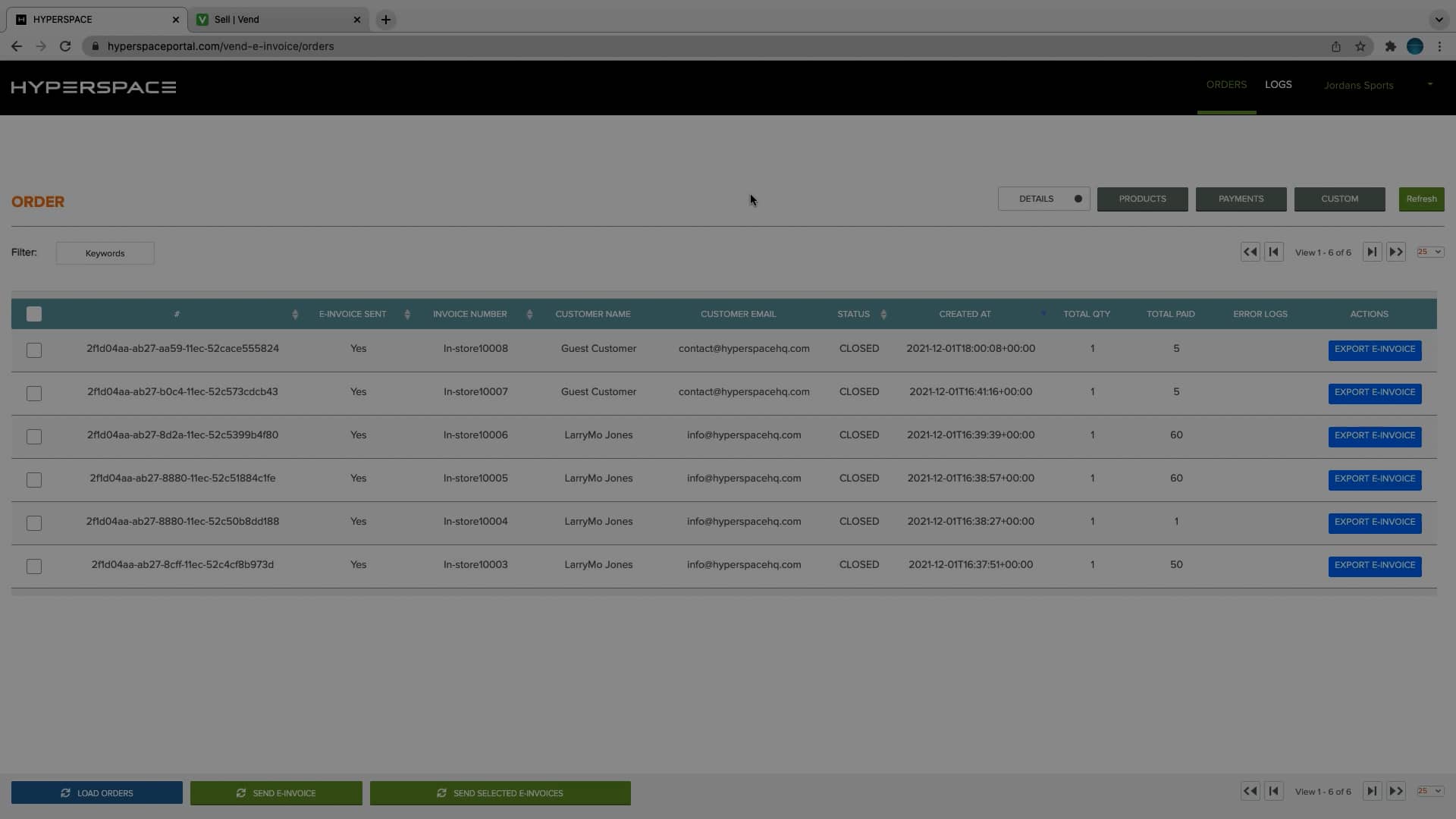The height and width of the screenshot is (819, 1456).
Task: Check the select-all checkbox in table header
Action: point(33,313)
